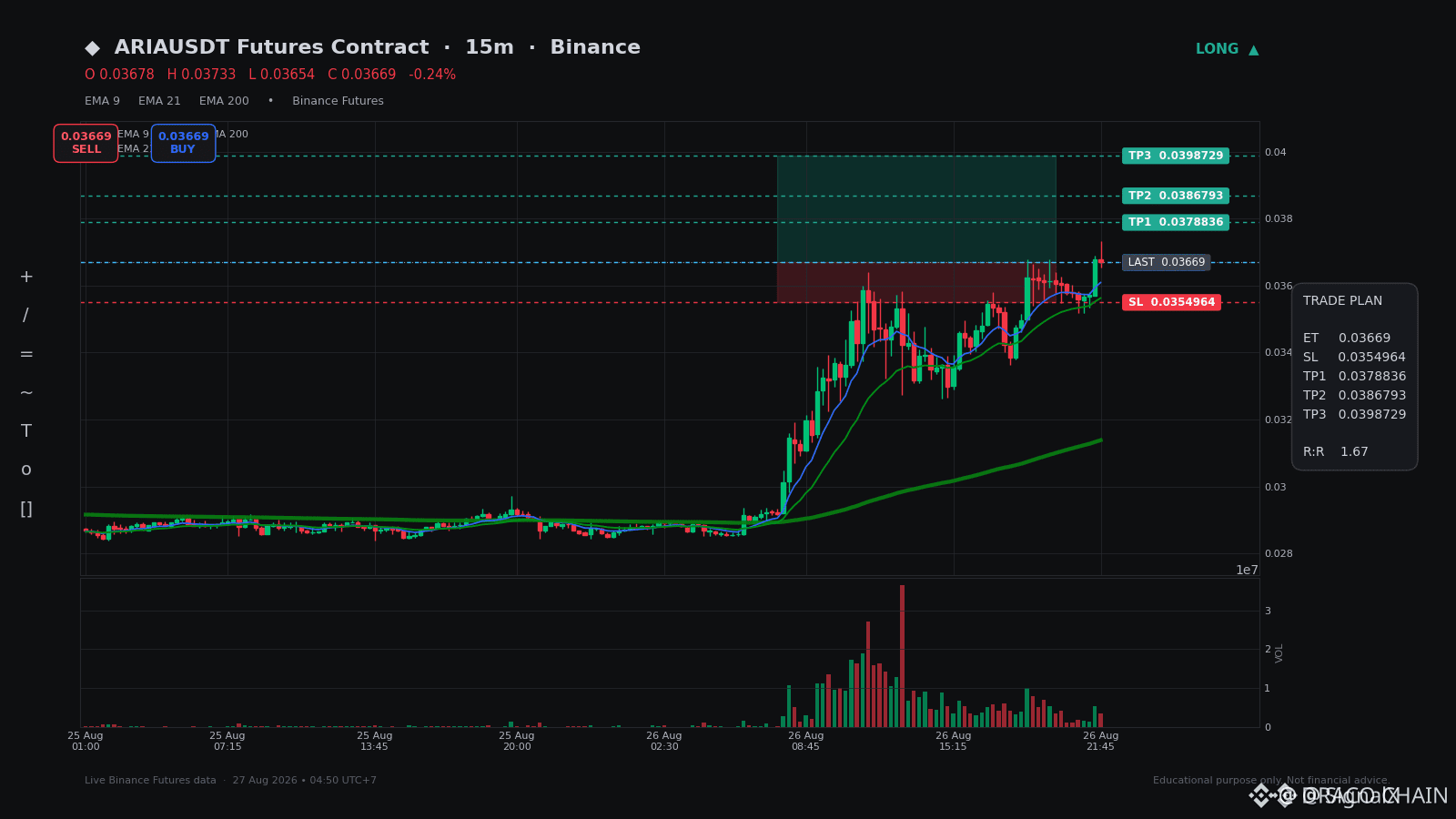Image resolution: width=1456 pixels, height=819 pixels.
Task: Click the 26 Aug 08:45 time label
Action: pyautogui.click(x=806, y=741)
